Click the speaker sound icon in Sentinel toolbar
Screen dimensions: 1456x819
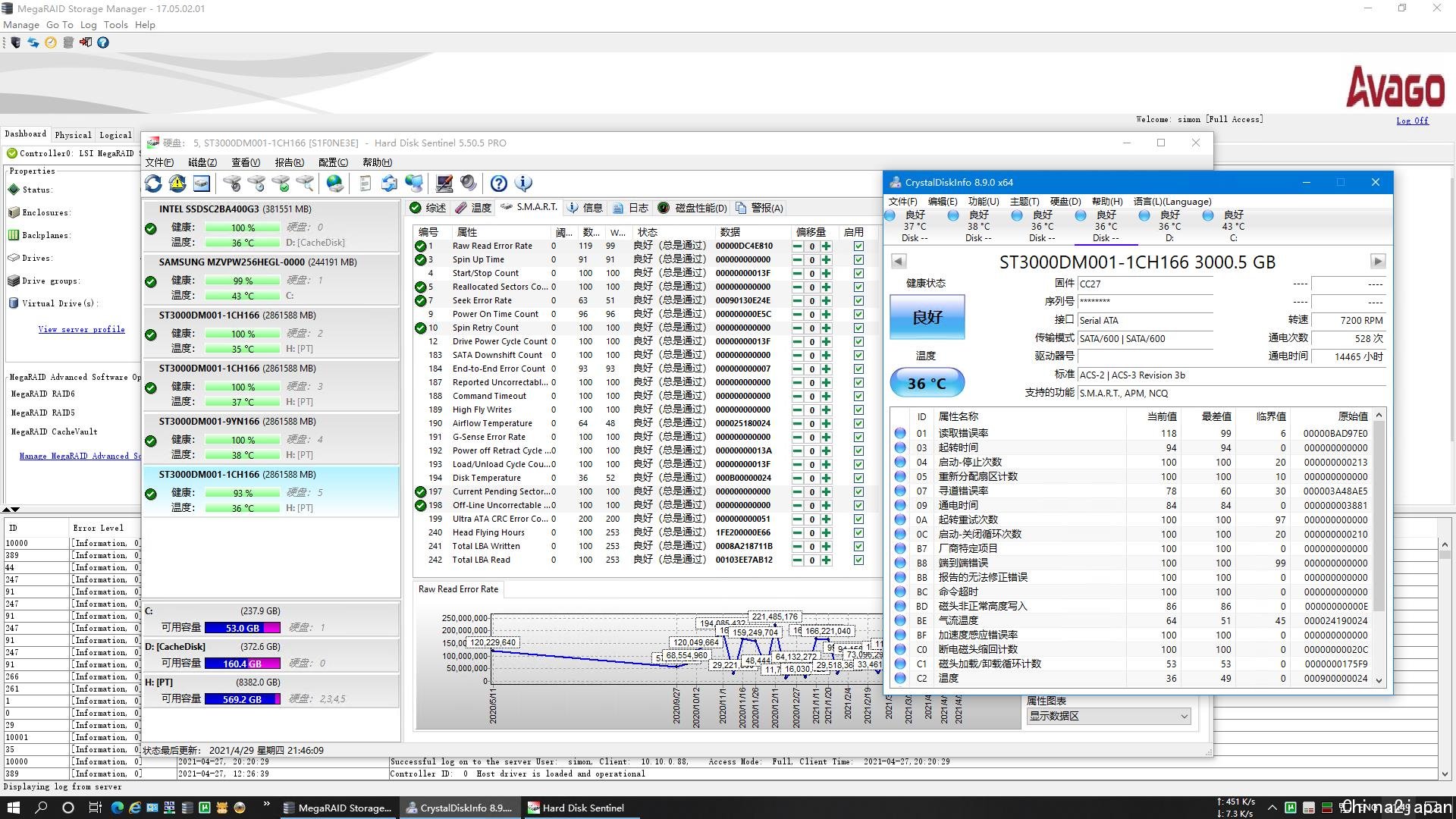pos(469,184)
